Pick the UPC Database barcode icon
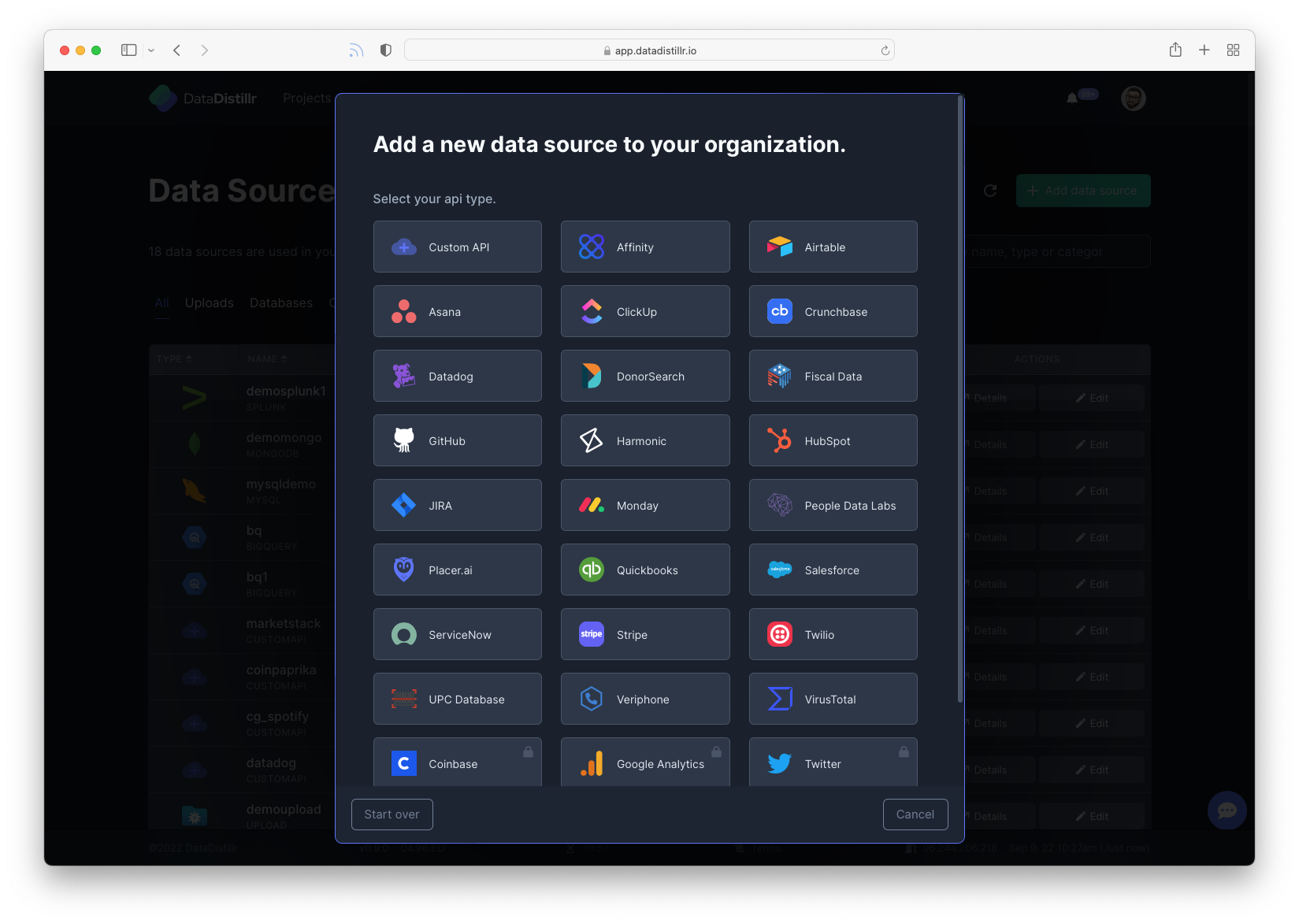This screenshot has width=1299, height=924. point(404,699)
